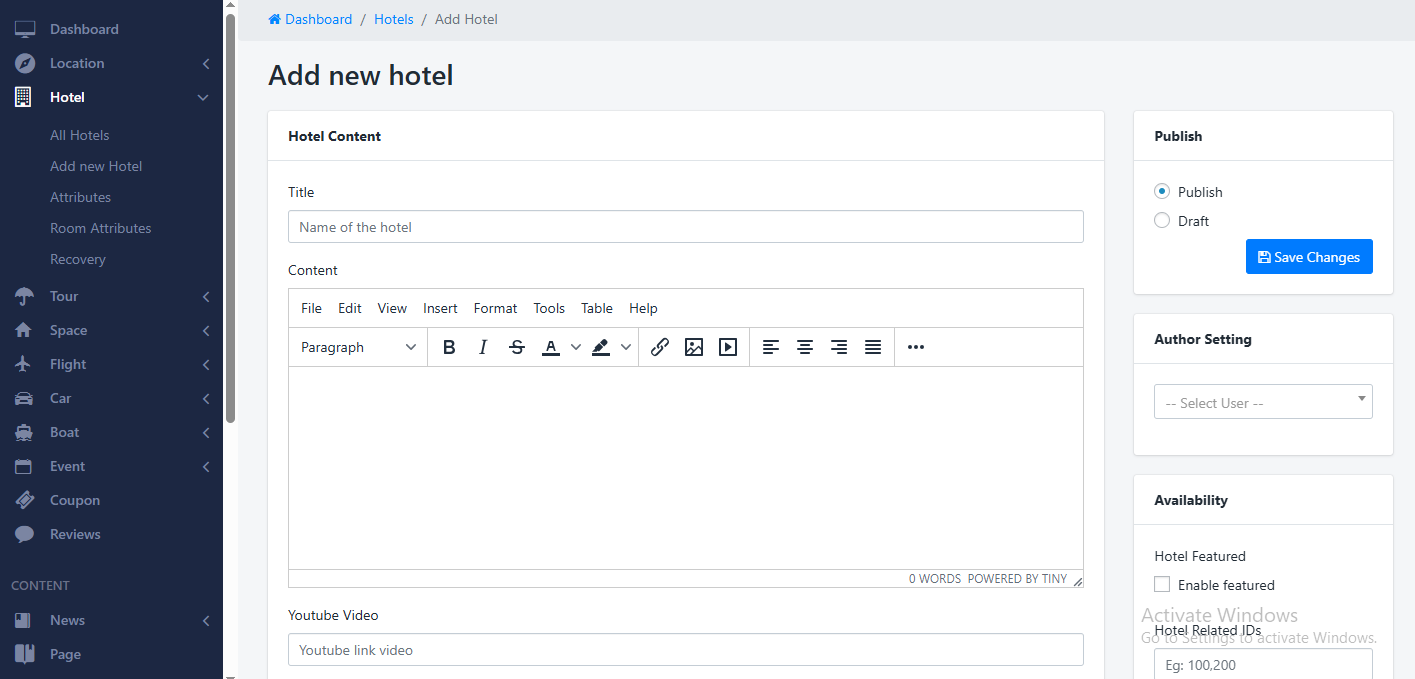This screenshot has width=1415, height=679.
Task: Show more toolbar options (three dots)
Action: [x=916, y=347]
